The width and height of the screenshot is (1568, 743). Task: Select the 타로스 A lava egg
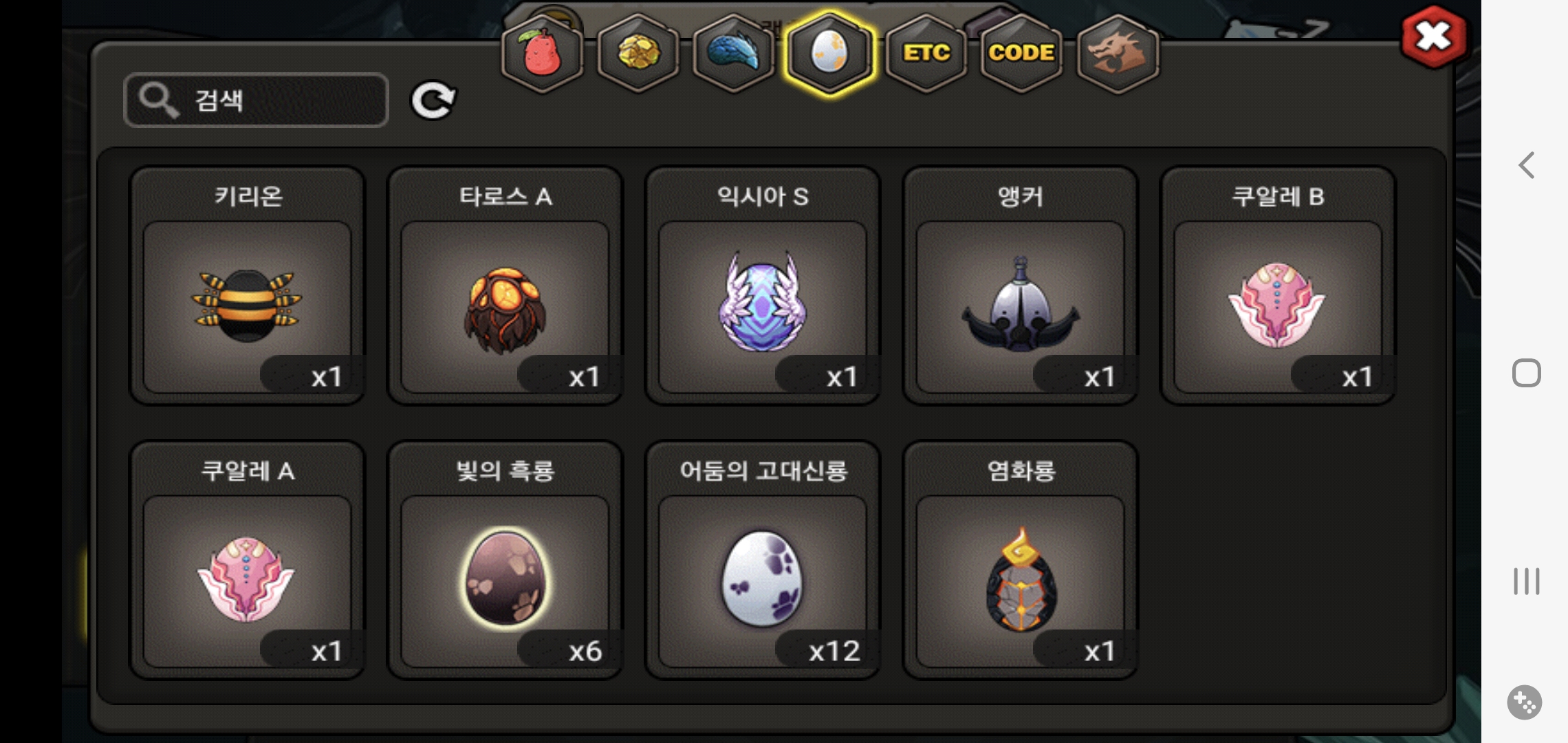pos(505,286)
